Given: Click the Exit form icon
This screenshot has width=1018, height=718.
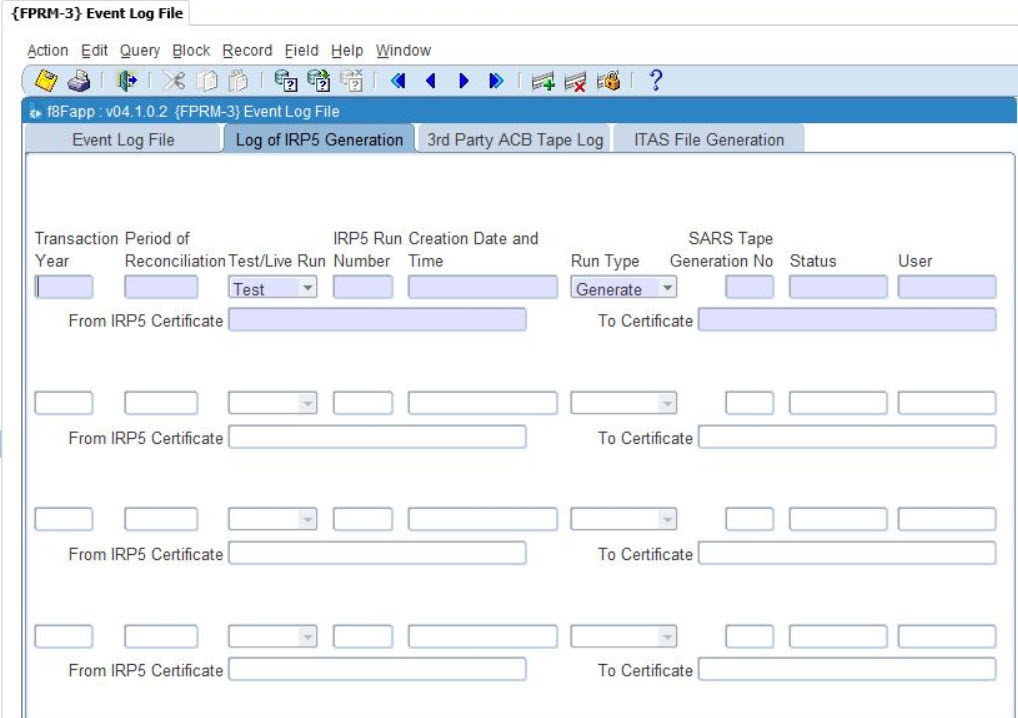Looking at the screenshot, I should point(126,81).
